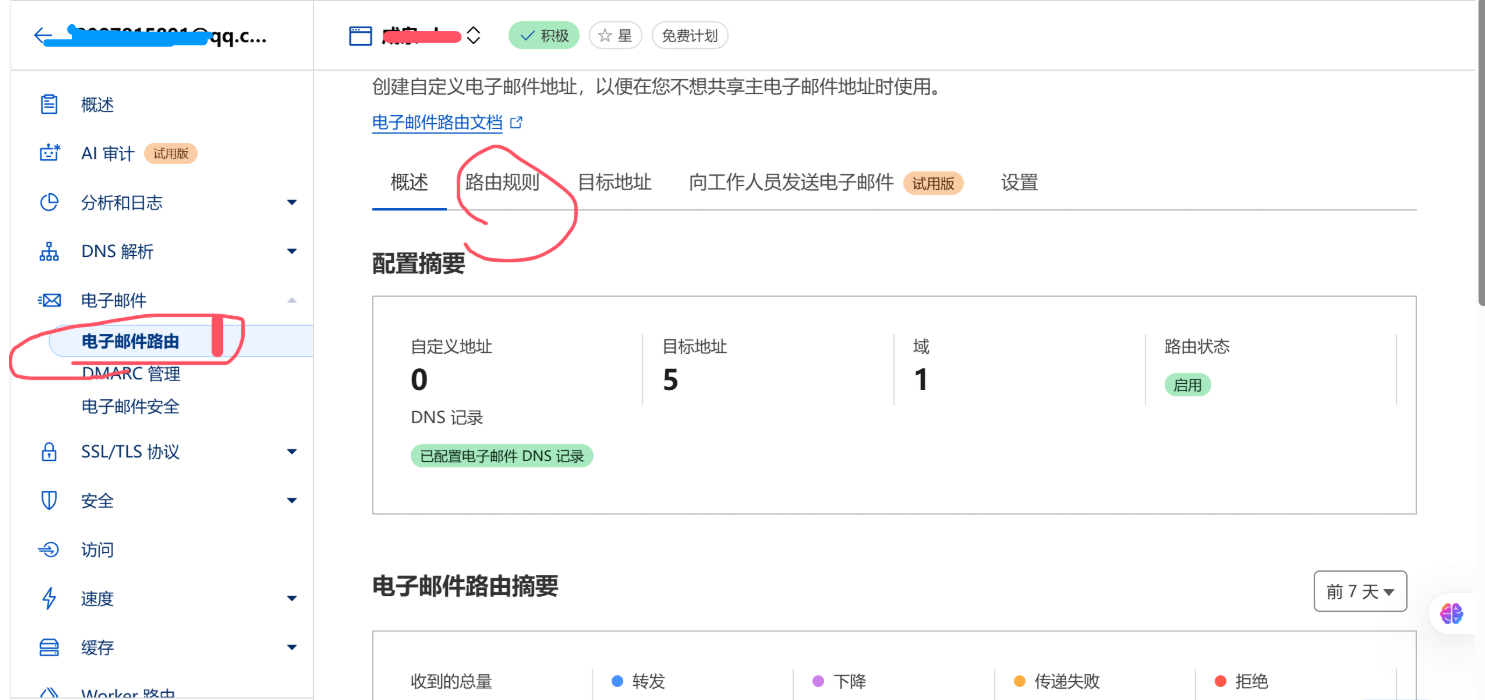
Task: Collapse the 电子邮件 sidebar section
Action: click(292, 301)
